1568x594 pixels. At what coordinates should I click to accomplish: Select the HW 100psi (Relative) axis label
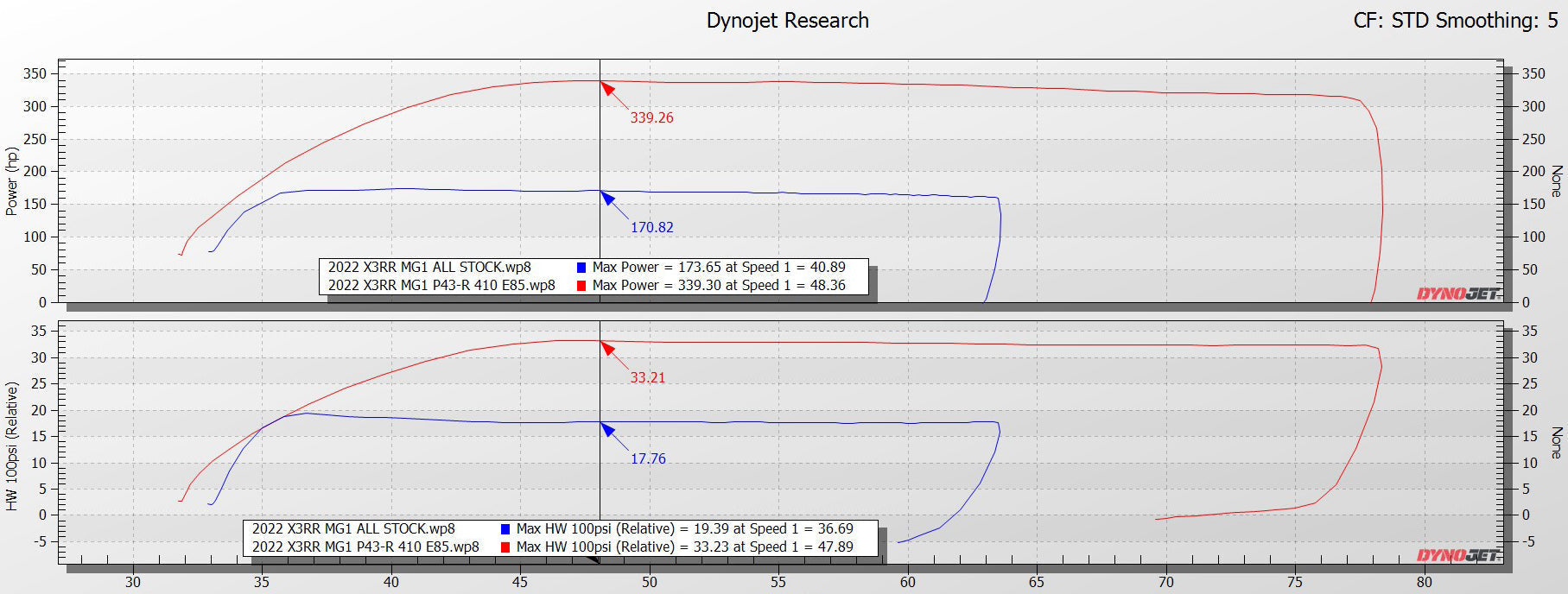[x=12, y=446]
